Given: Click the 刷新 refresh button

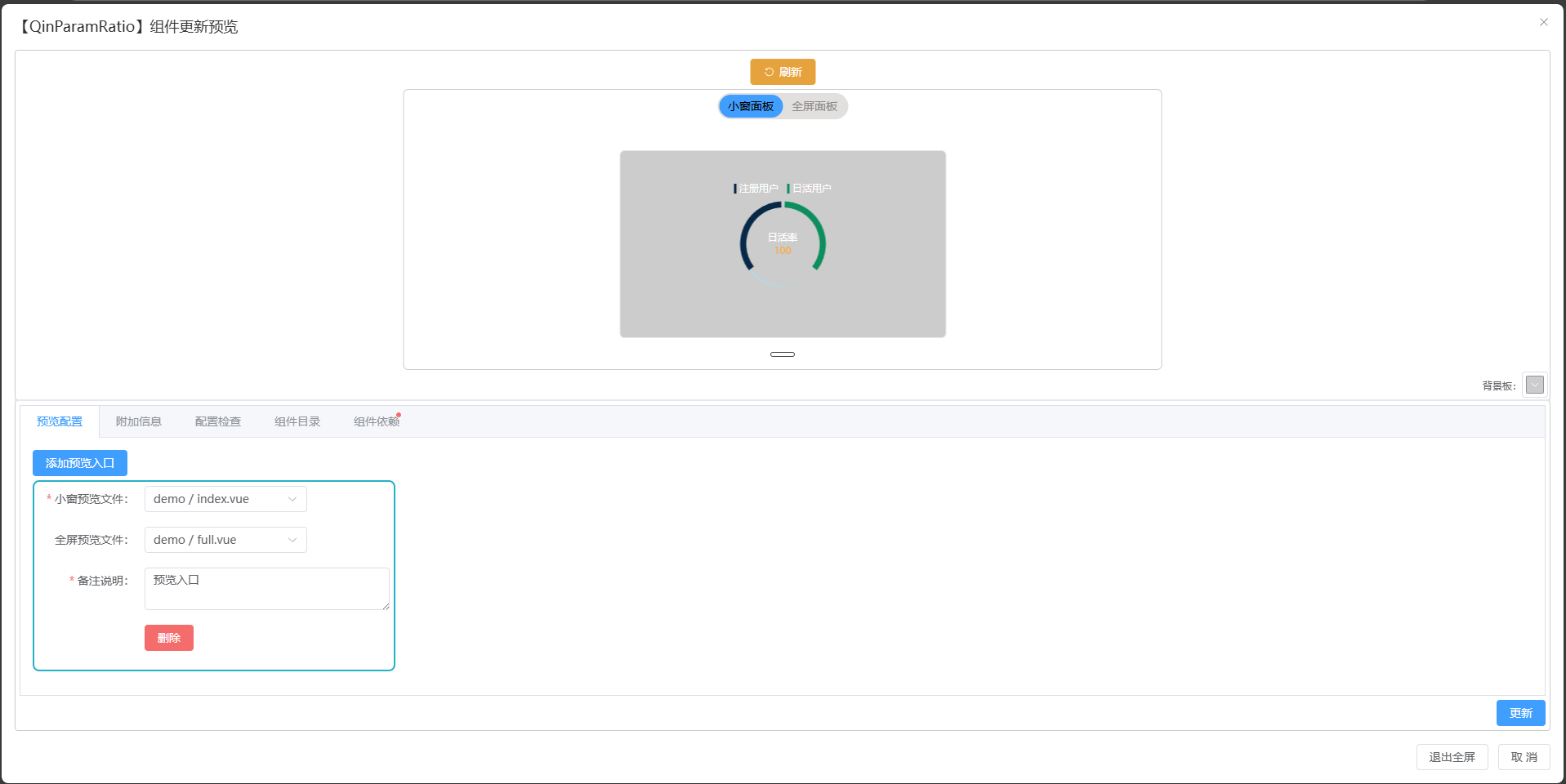Looking at the screenshot, I should click(x=782, y=72).
